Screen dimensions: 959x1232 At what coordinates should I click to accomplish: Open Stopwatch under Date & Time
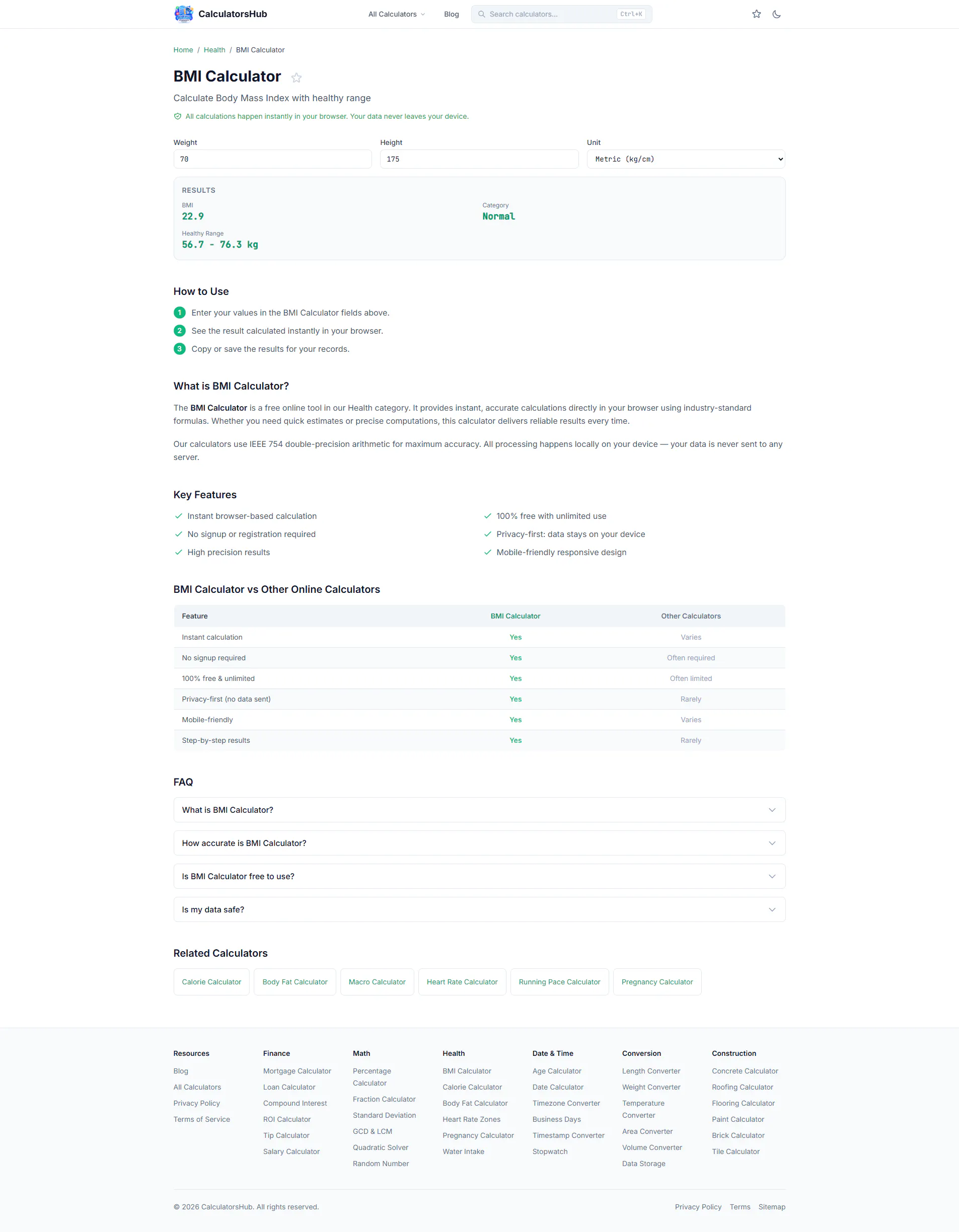coord(550,1152)
